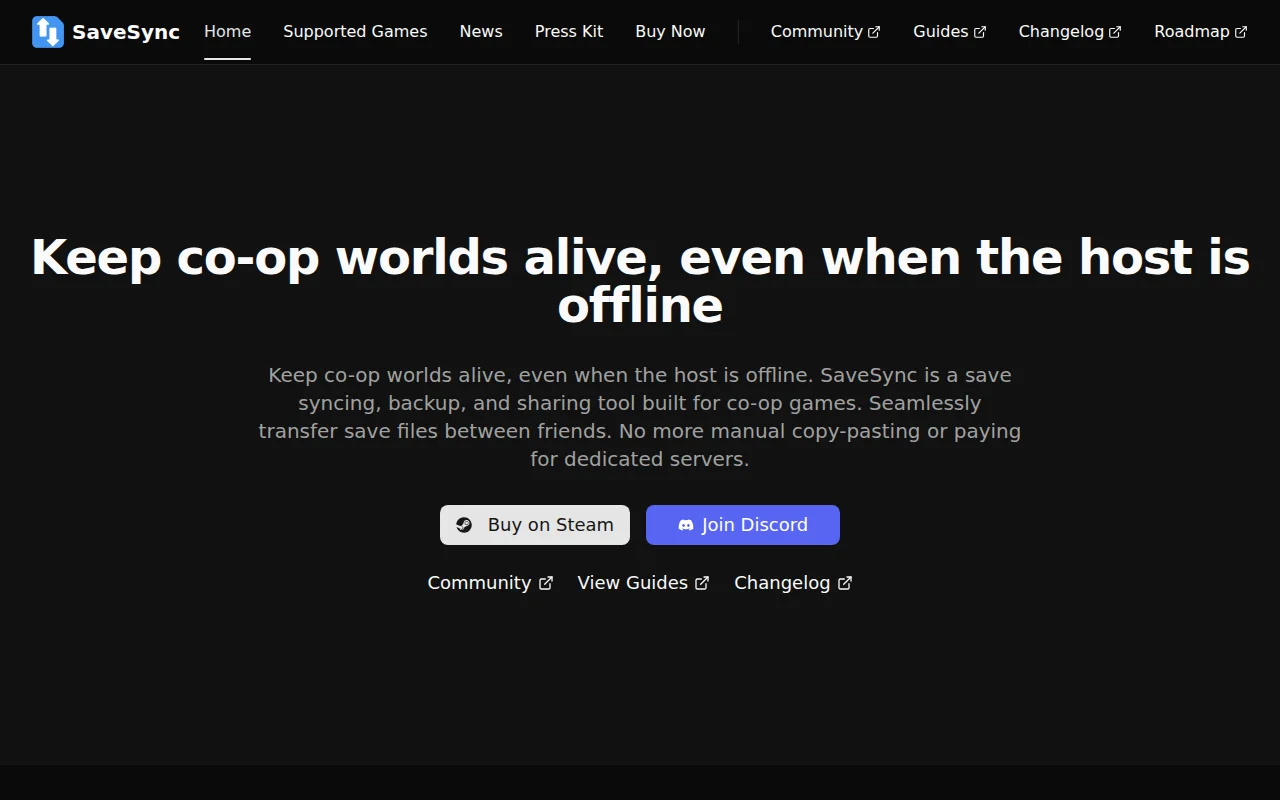Click external-link icon beside Roadmap
The height and width of the screenshot is (800, 1280).
[x=1241, y=32]
